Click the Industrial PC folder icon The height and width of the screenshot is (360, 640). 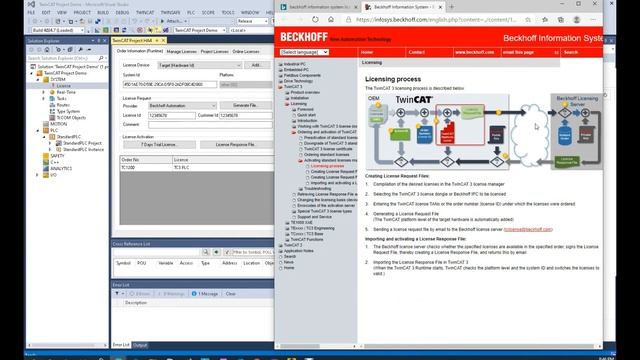click(x=280, y=64)
